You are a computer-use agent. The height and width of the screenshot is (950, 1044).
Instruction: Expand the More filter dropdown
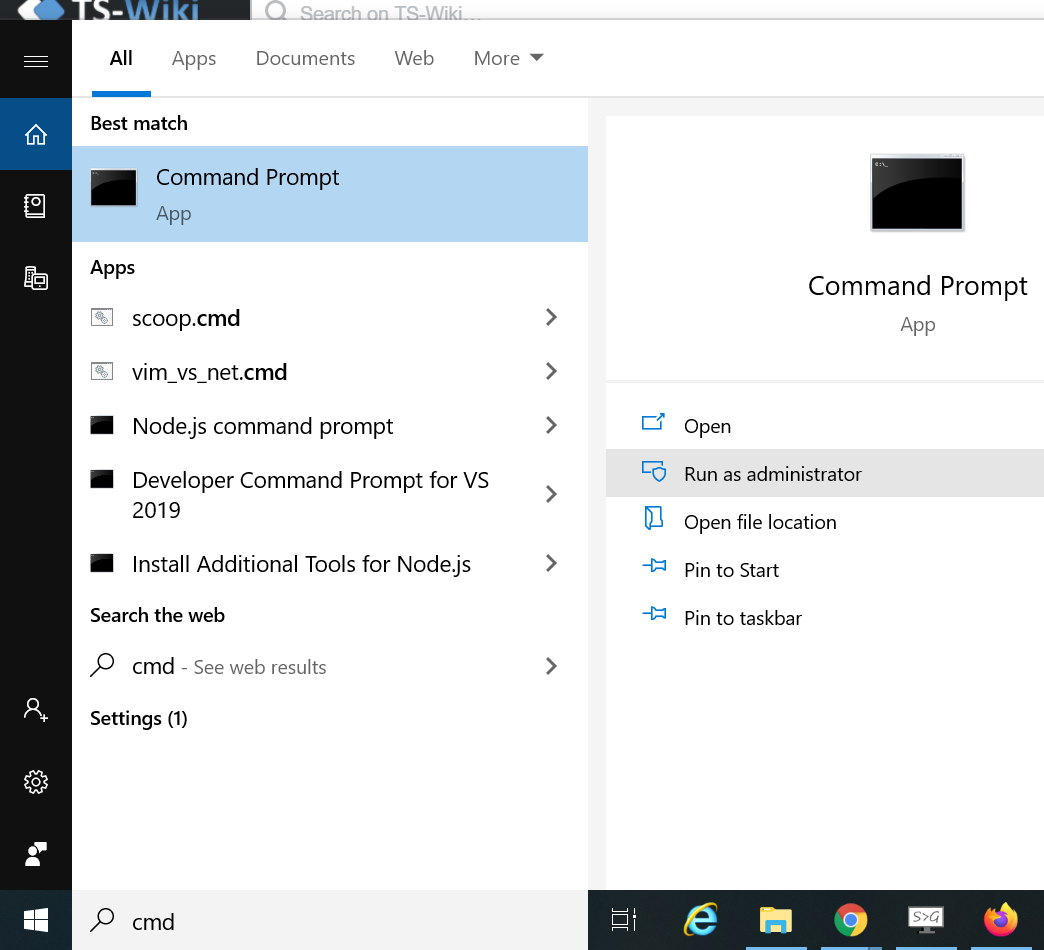tap(508, 58)
